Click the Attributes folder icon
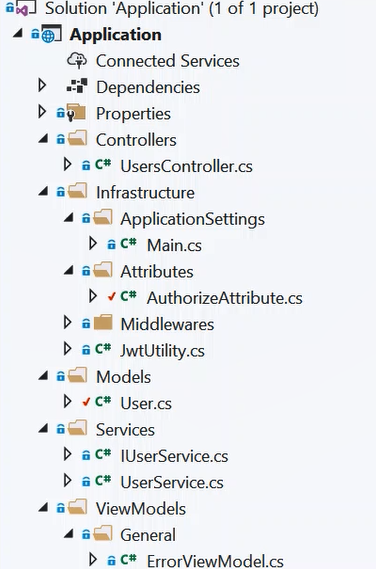The height and width of the screenshot is (569, 376). [103, 270]
